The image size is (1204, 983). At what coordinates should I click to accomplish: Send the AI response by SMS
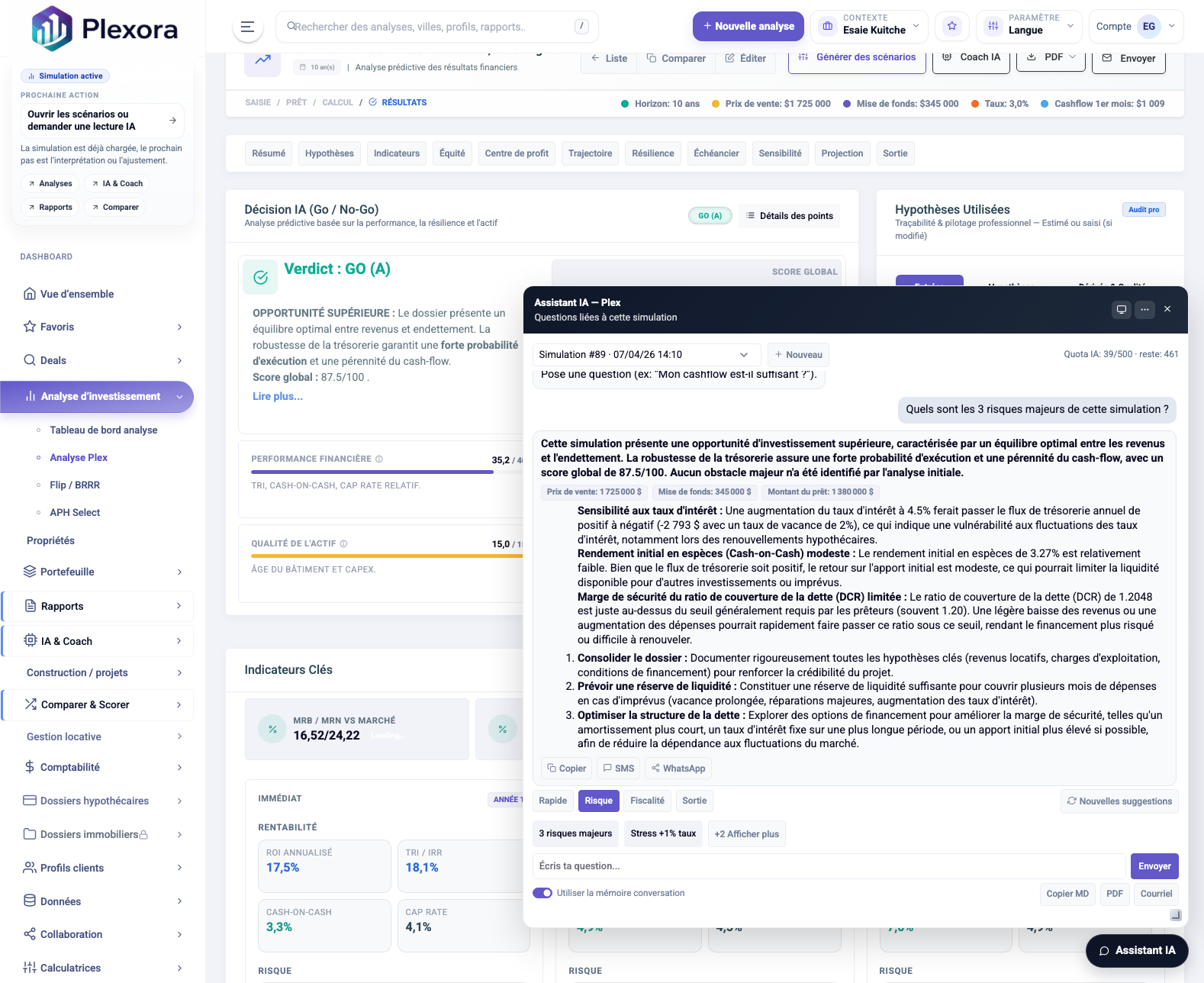618,769
